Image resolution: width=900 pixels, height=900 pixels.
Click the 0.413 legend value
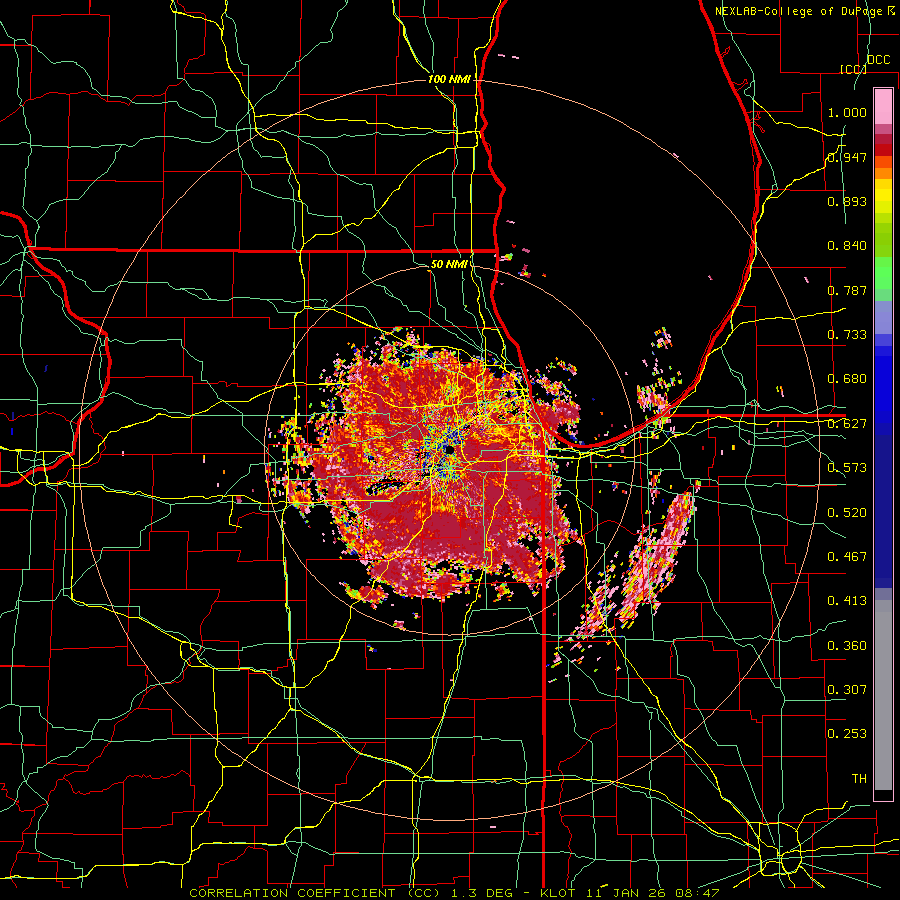(x=847, y=601)
